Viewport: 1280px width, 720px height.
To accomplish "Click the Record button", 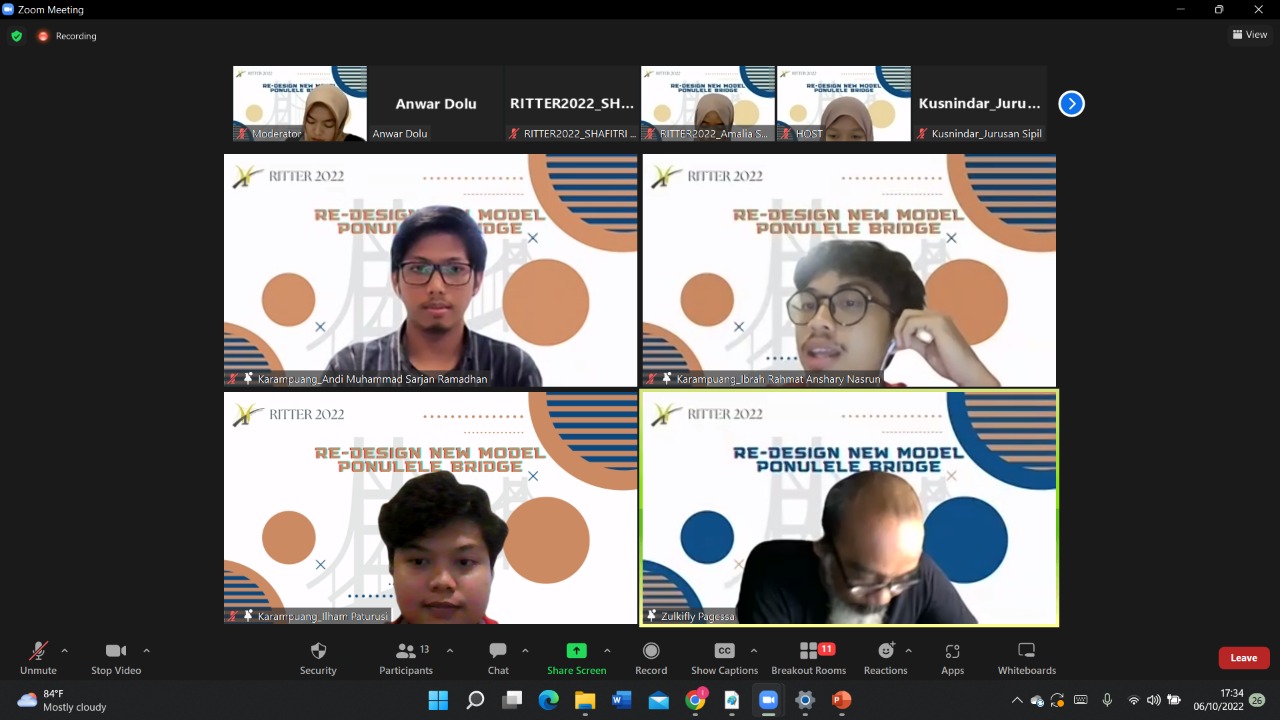I will pyautogui.click(x=651, y=657).
